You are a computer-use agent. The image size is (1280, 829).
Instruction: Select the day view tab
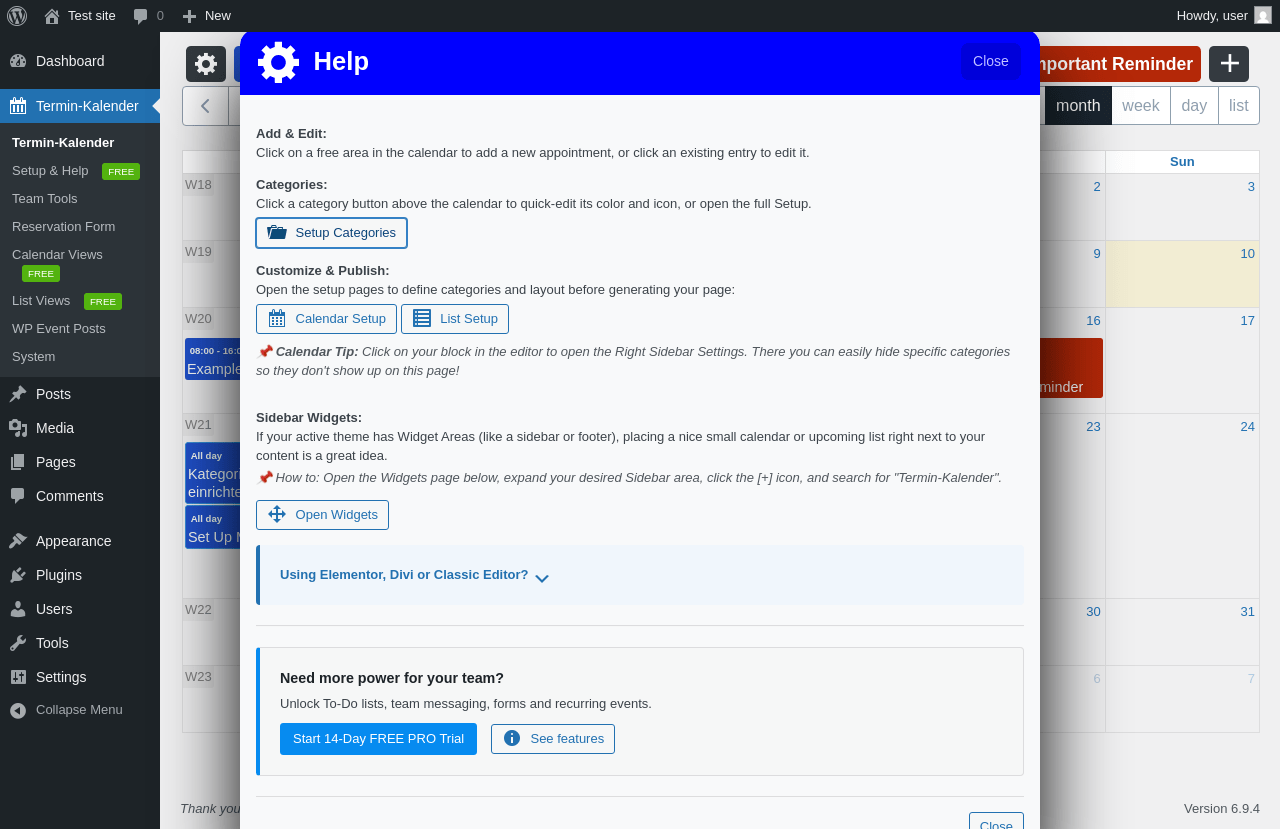1194,106
